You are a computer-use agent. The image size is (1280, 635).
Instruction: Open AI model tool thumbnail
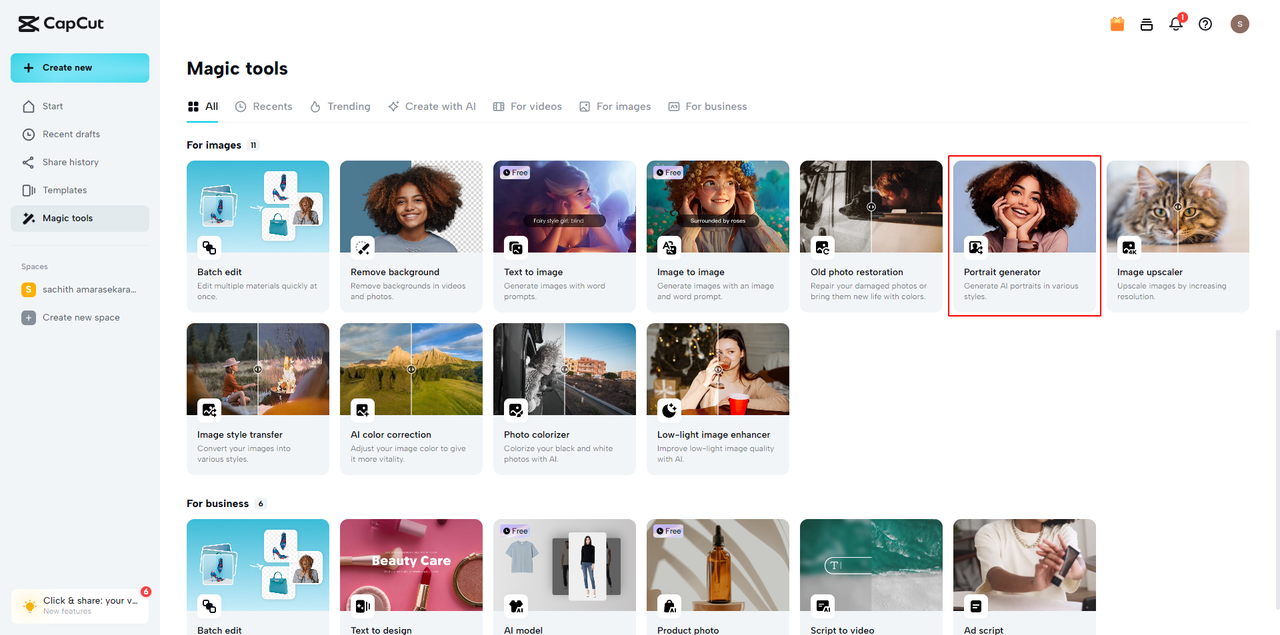click(x=564, y=565)
